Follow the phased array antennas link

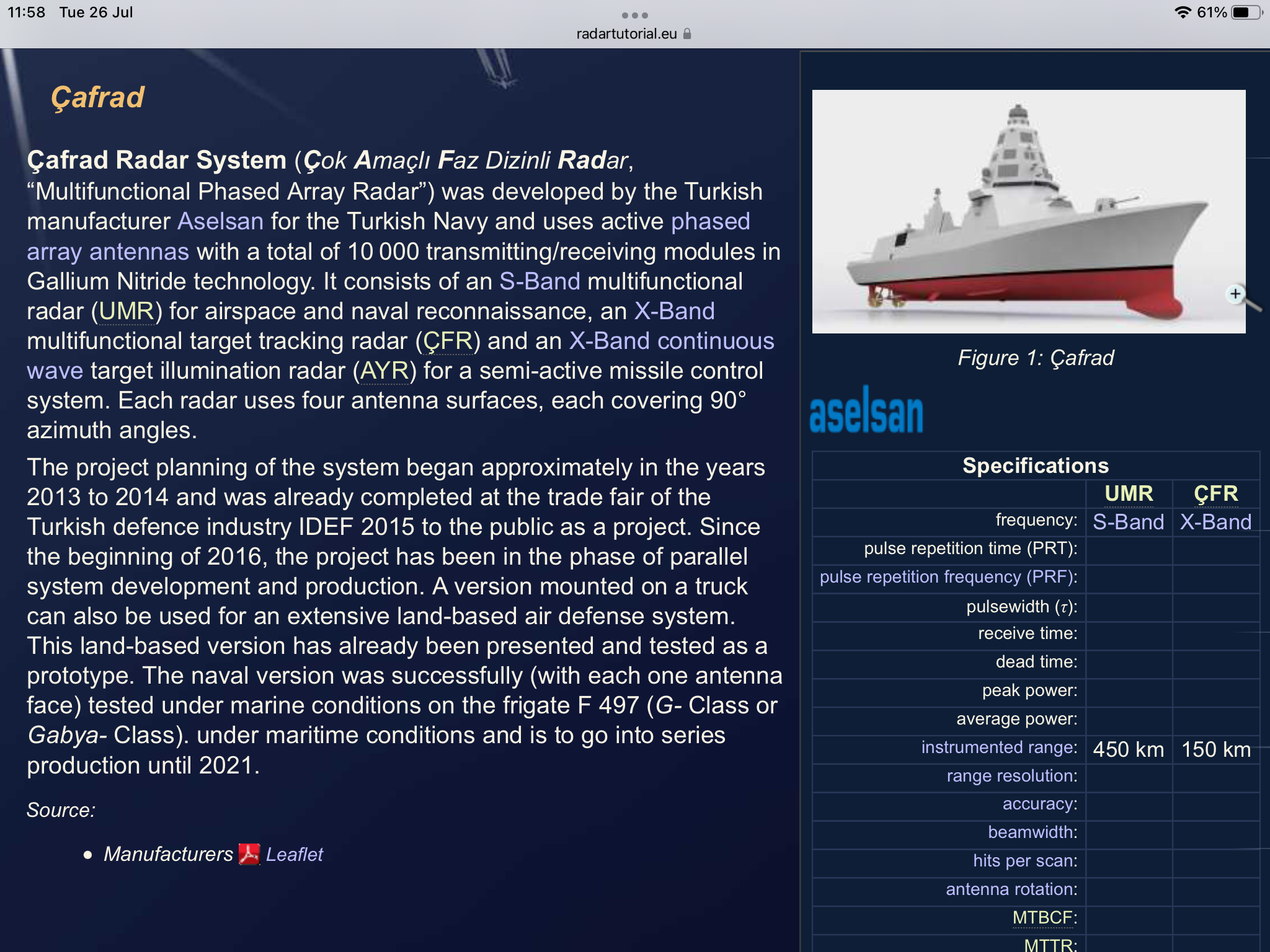[x=107, y=252]
